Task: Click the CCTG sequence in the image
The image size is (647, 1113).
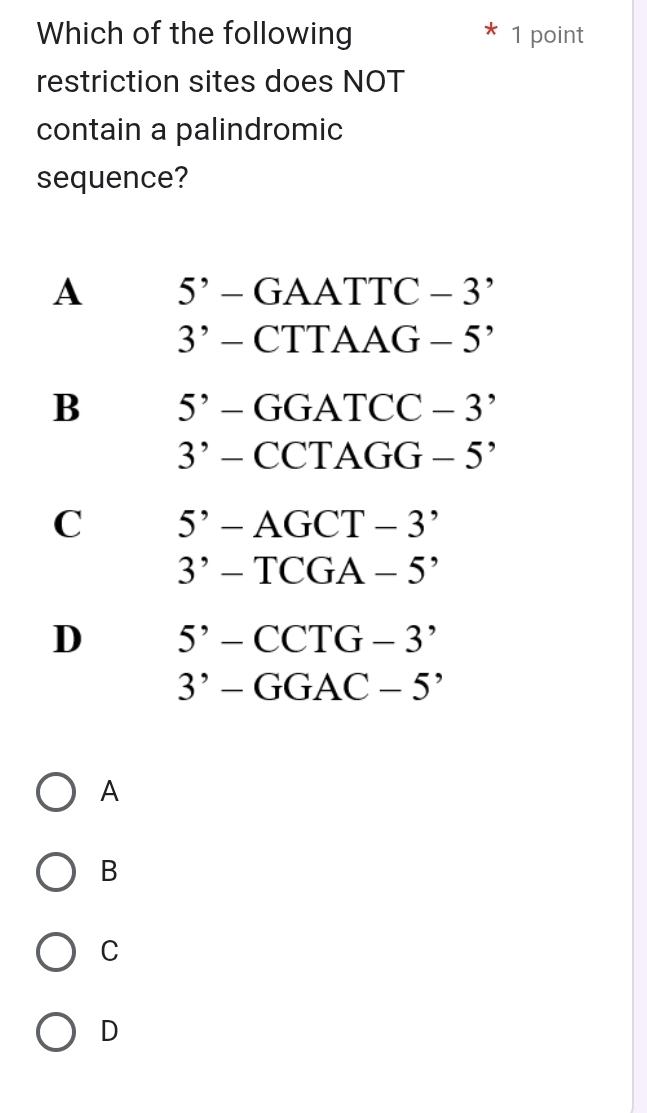Action: tap(311, 637)
